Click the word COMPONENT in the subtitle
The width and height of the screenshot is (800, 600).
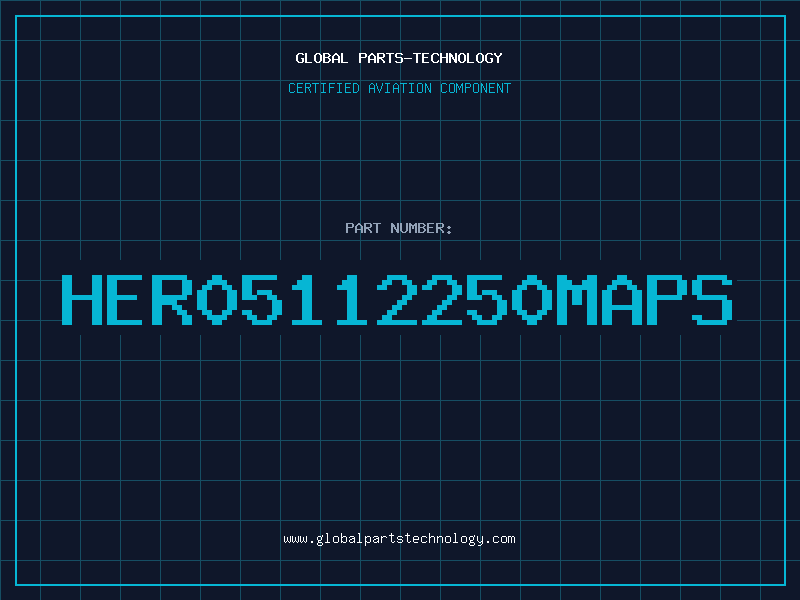[476, 88]
